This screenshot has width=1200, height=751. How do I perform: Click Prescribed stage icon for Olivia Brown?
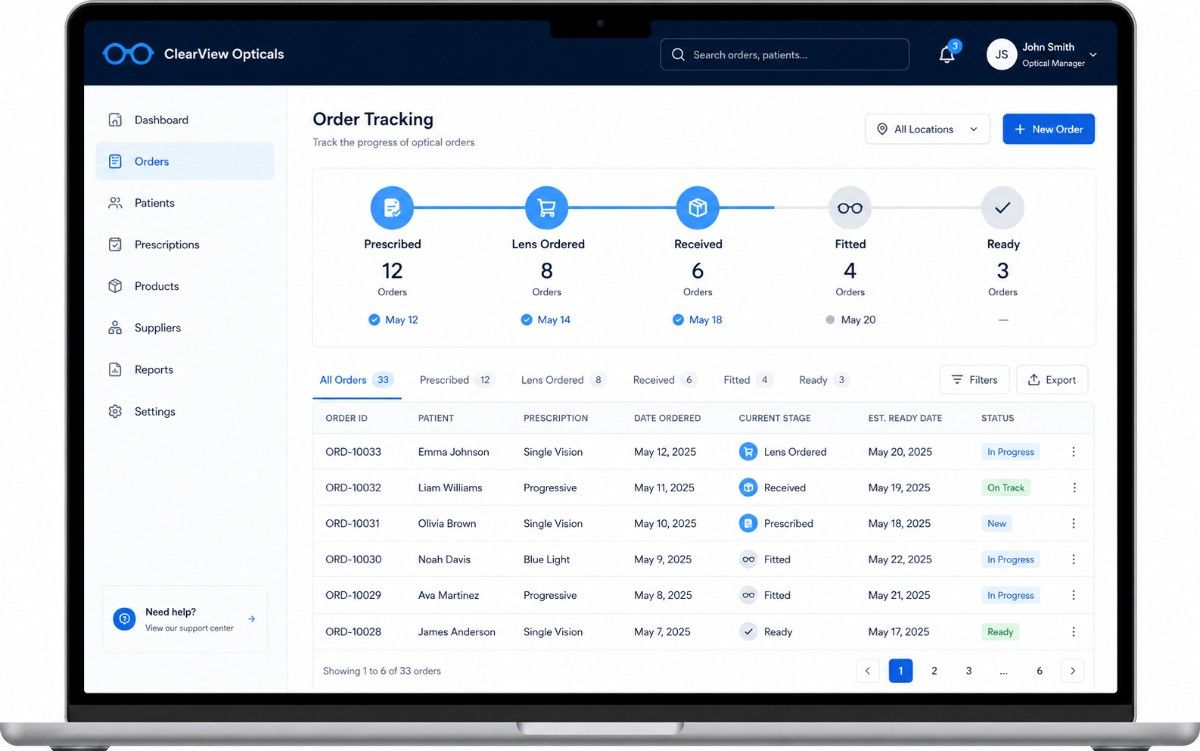(748, 524)
